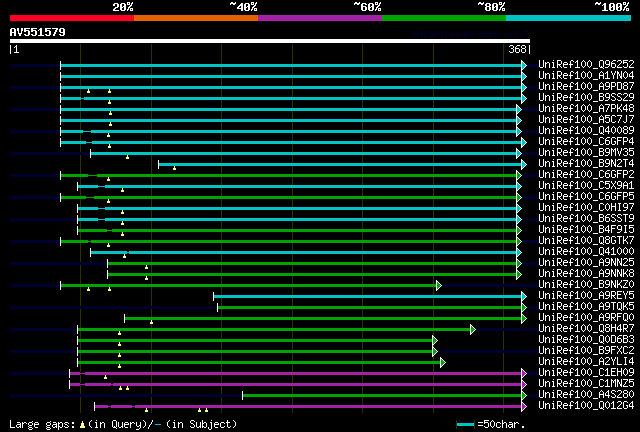This screenshot has width=640, height=432.
Task: Click the UniRef100_C1MNZ5 label
Action: (x=586, y=384)
